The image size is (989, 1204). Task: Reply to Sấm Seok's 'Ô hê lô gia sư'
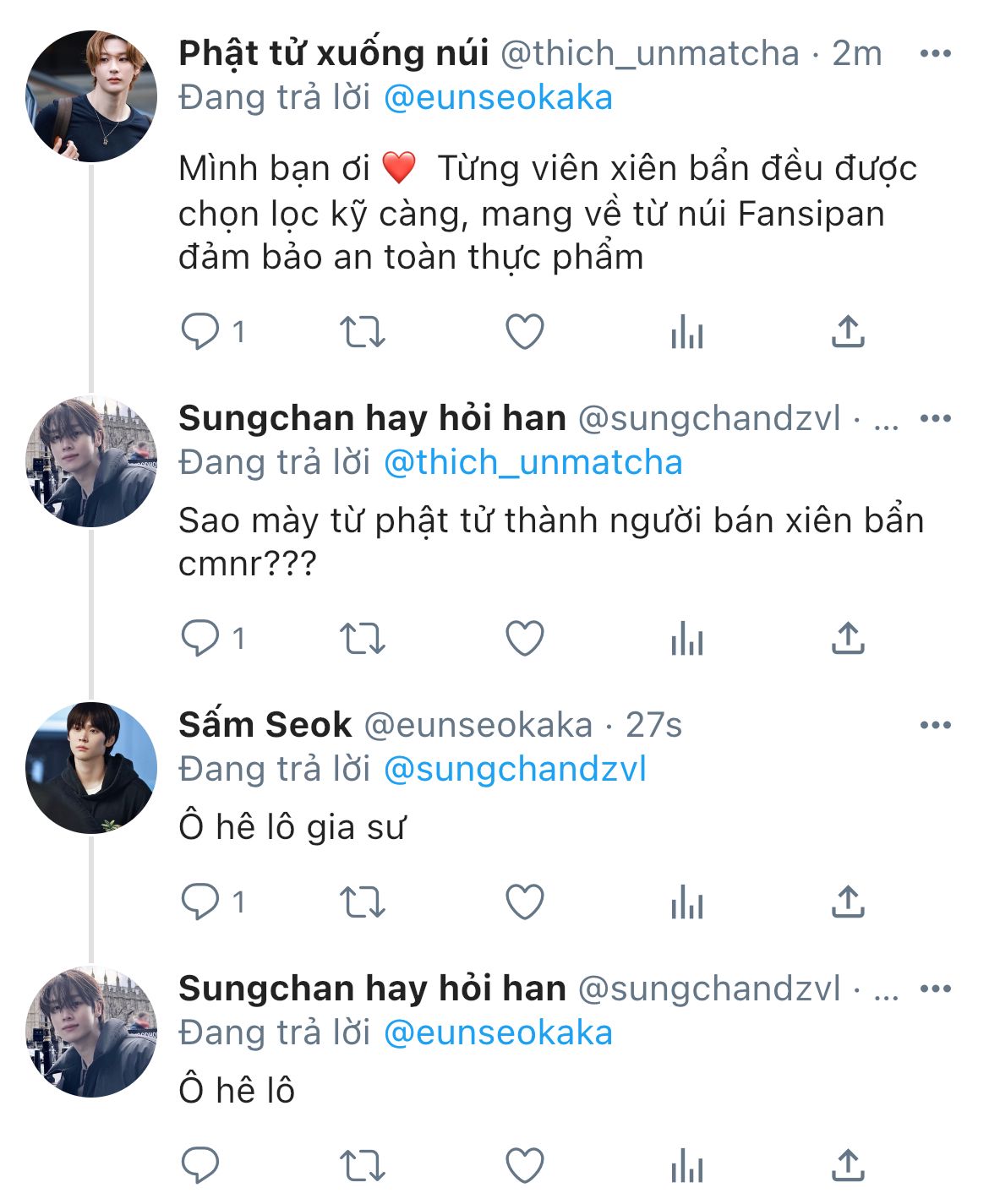tap(200, 902)
